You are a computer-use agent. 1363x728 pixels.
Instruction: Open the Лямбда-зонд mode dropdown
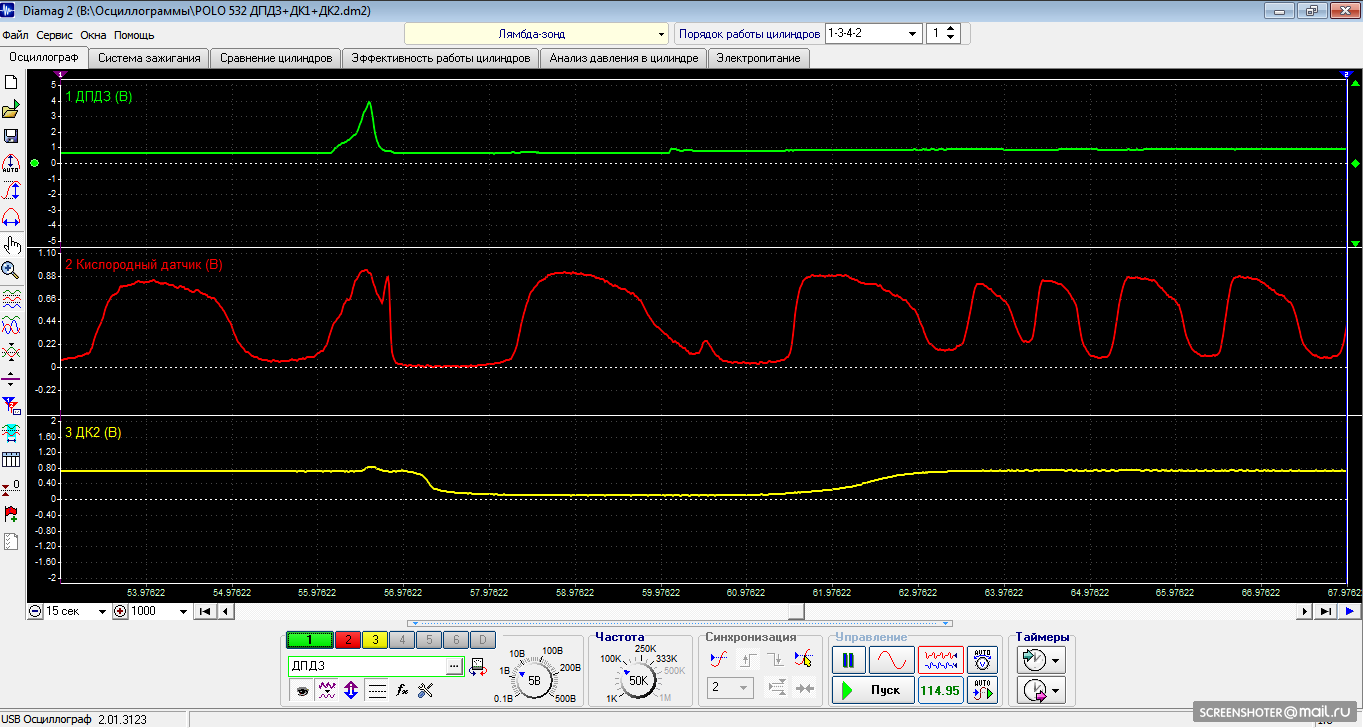(x=536, y=34)
